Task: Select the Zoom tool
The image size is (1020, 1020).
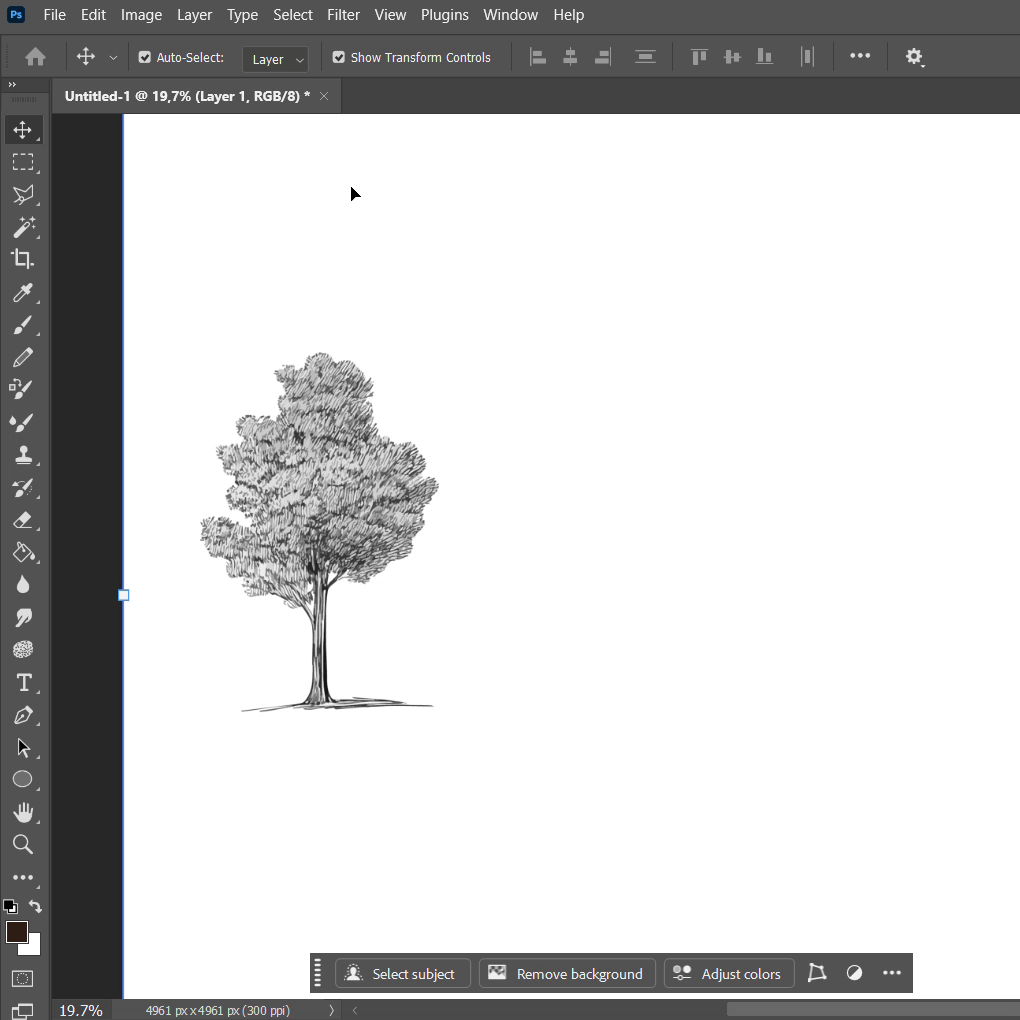Action: [22, 845]
